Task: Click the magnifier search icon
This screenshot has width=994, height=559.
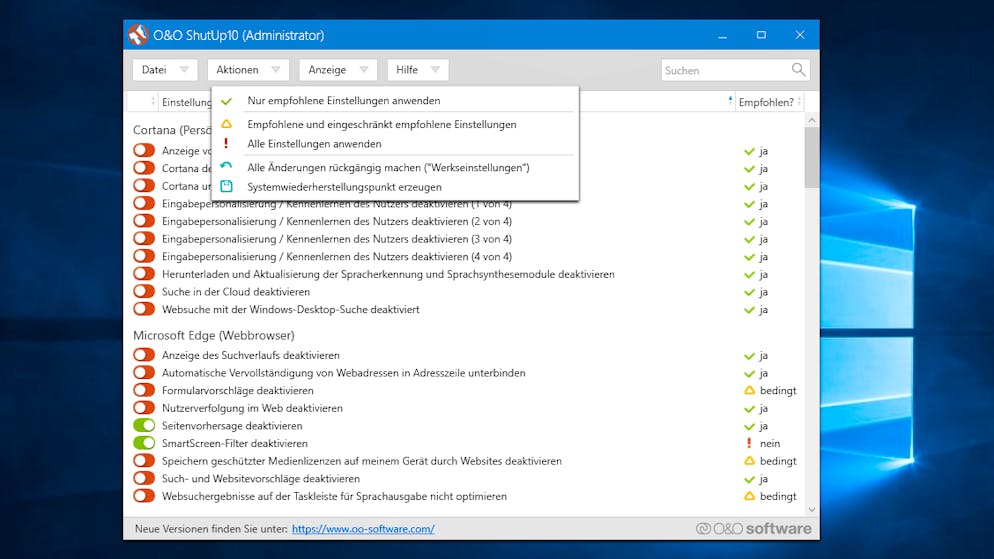Action: pyautogui.click(x=798, y=70)
